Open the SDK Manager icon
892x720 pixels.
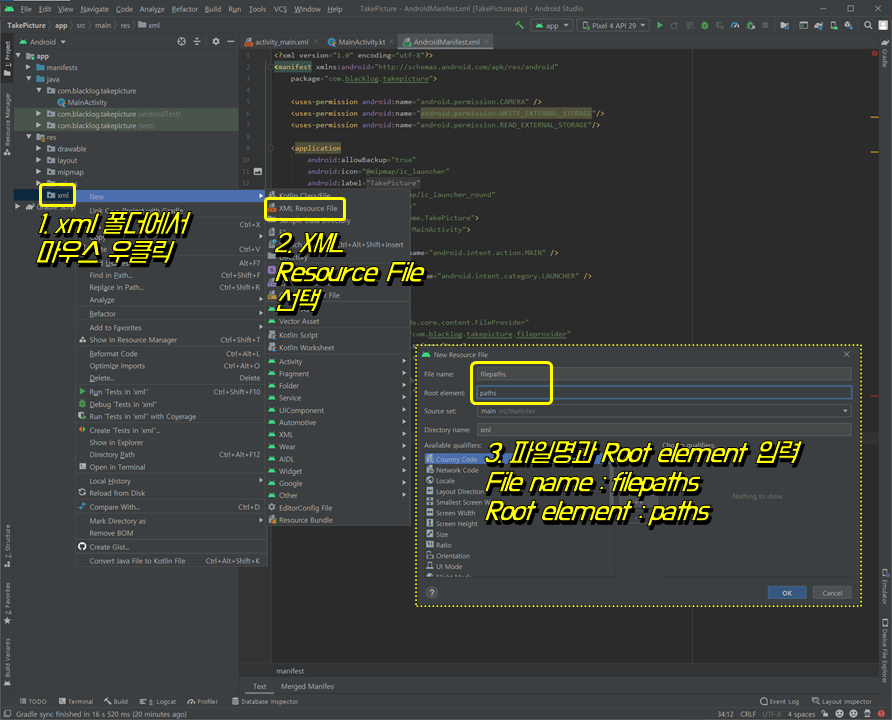tap(849, 25)
